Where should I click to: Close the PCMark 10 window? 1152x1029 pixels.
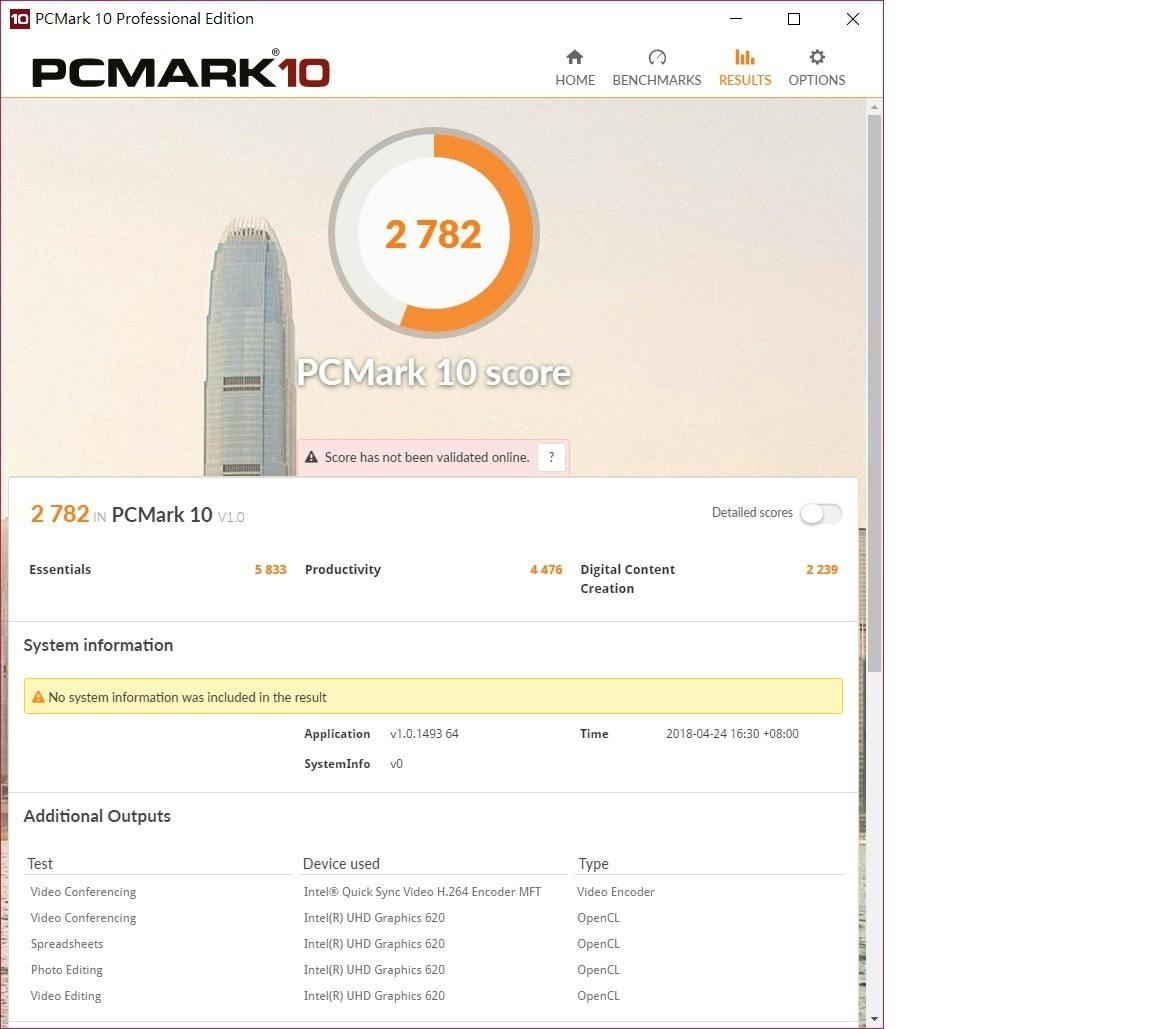coord(852,19)
